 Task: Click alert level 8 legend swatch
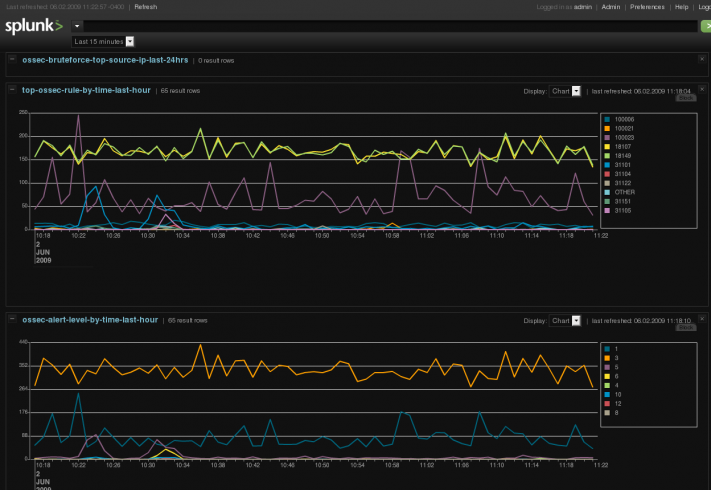pyautogui.click(x=607, y=412)
